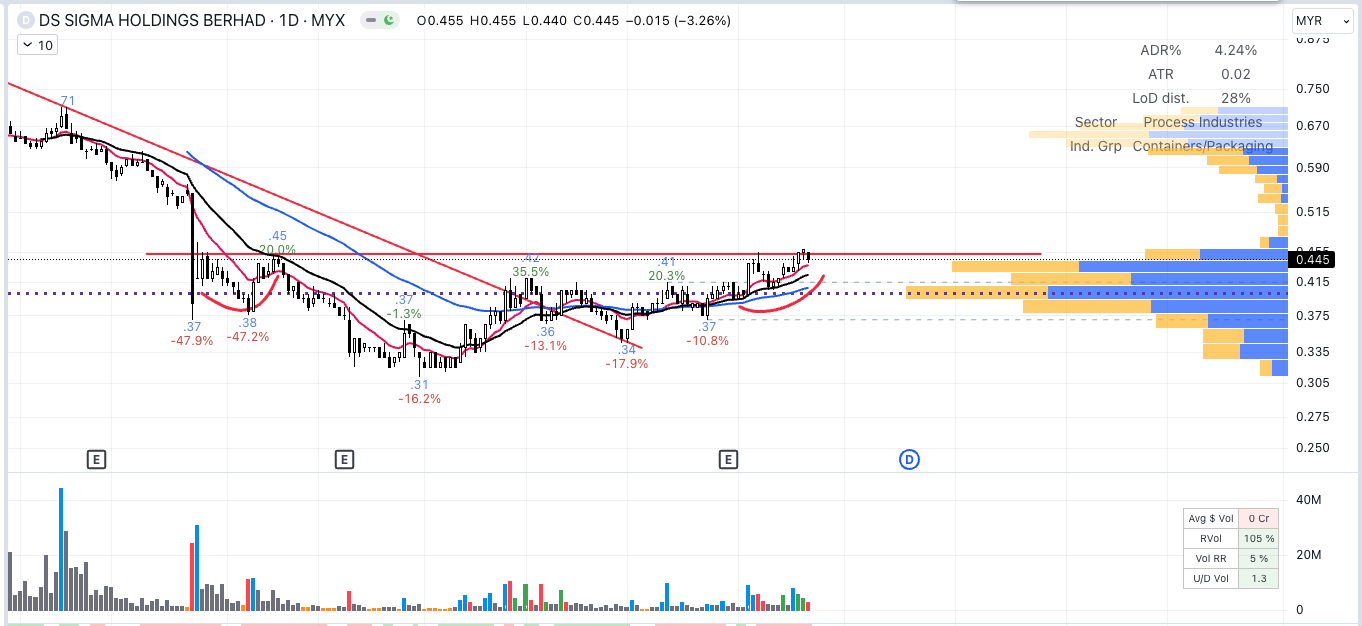
Task: Click the open value O0.455
Action: point(440,20)
